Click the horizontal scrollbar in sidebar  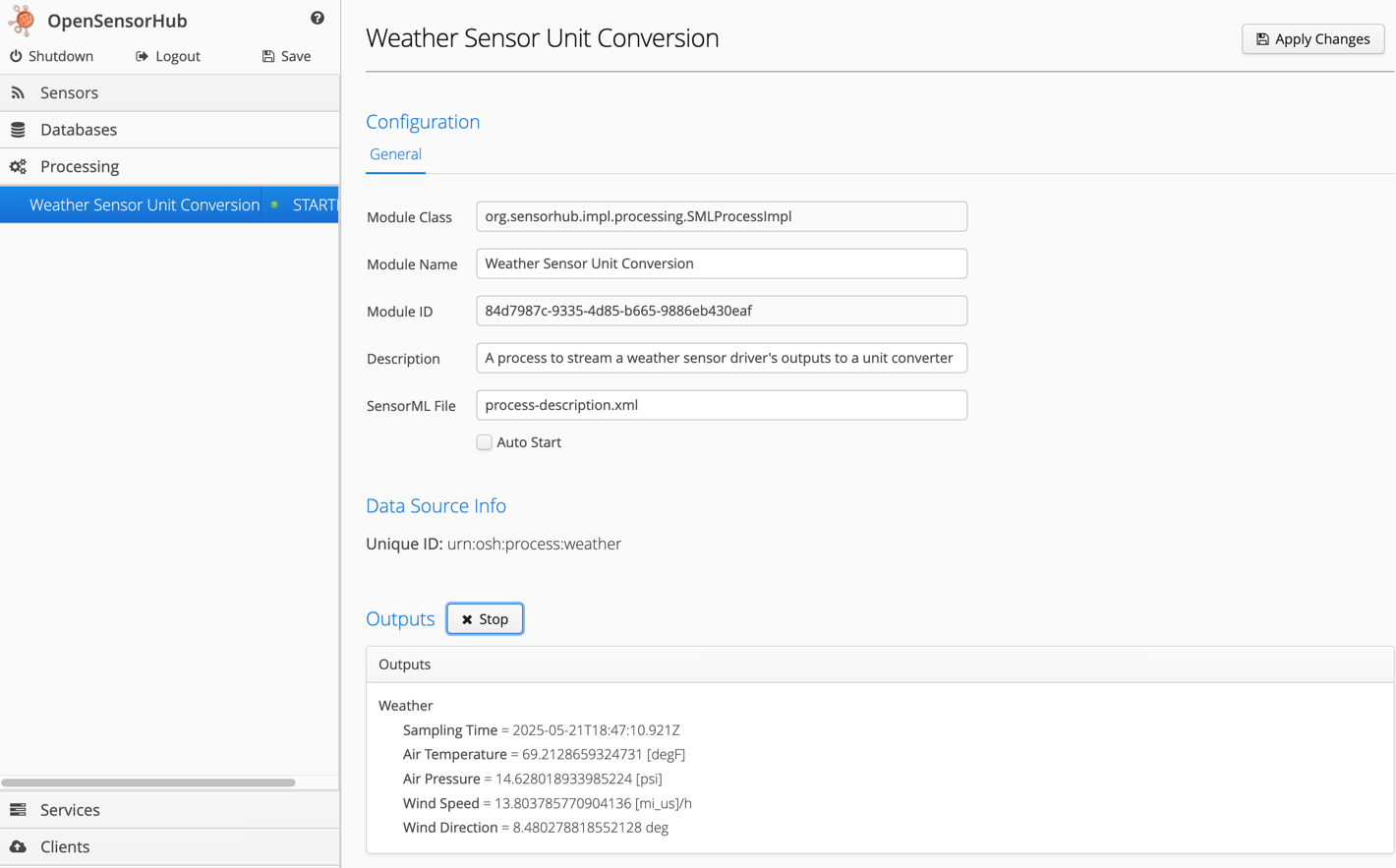coord(148,782)
